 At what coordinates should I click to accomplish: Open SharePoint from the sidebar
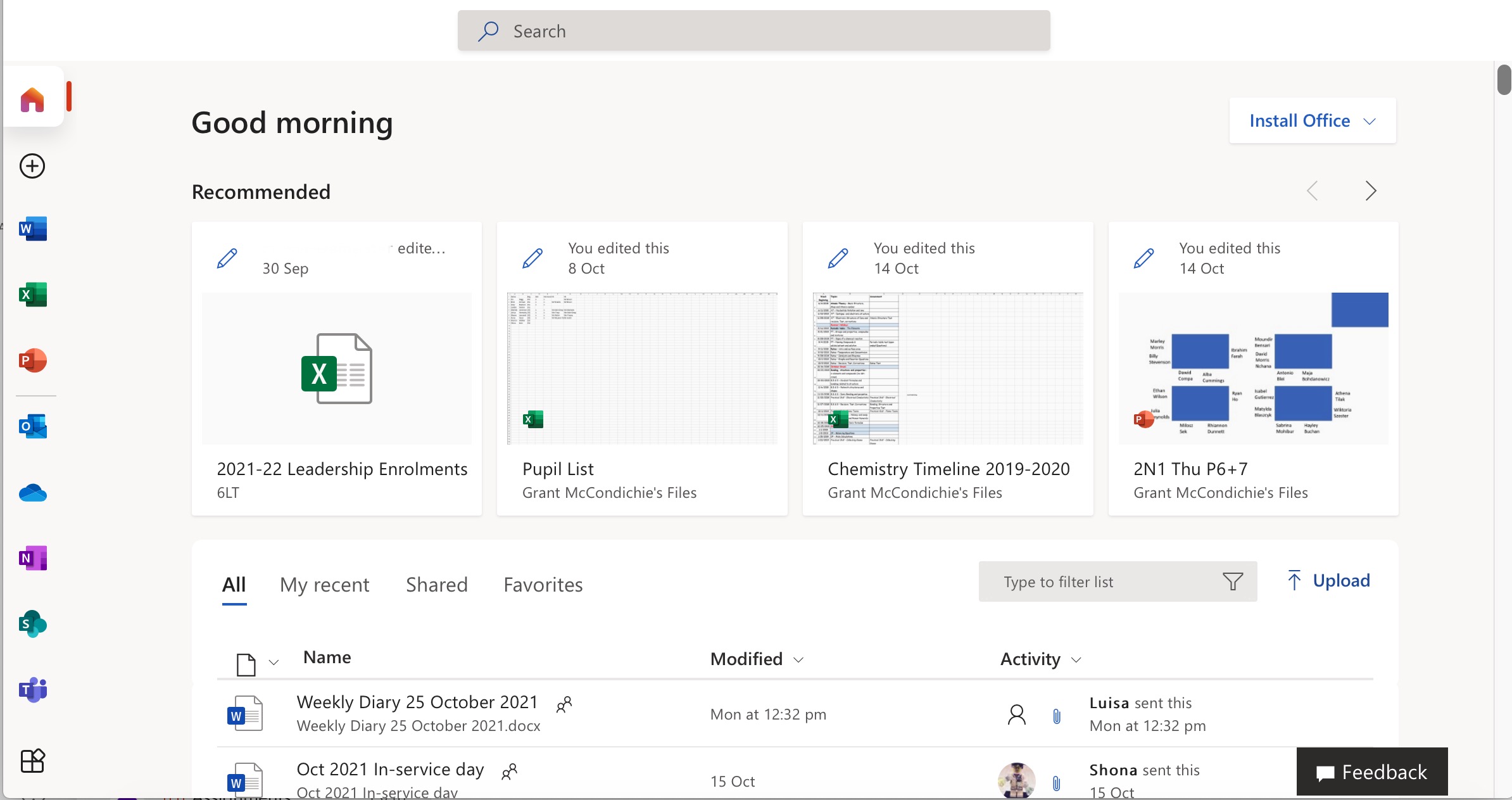pyautogui.click(x=33, y=624)
